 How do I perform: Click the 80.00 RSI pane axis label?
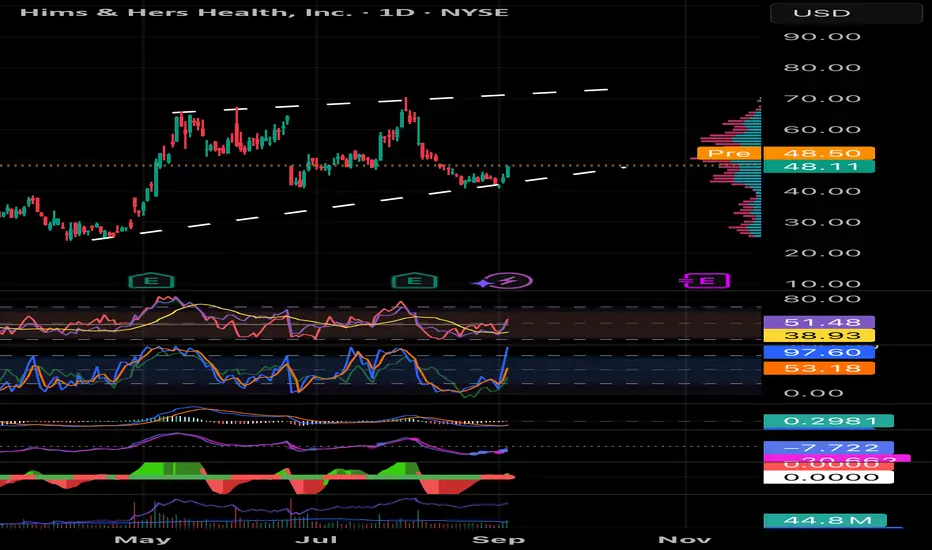(x=822, y=299)
